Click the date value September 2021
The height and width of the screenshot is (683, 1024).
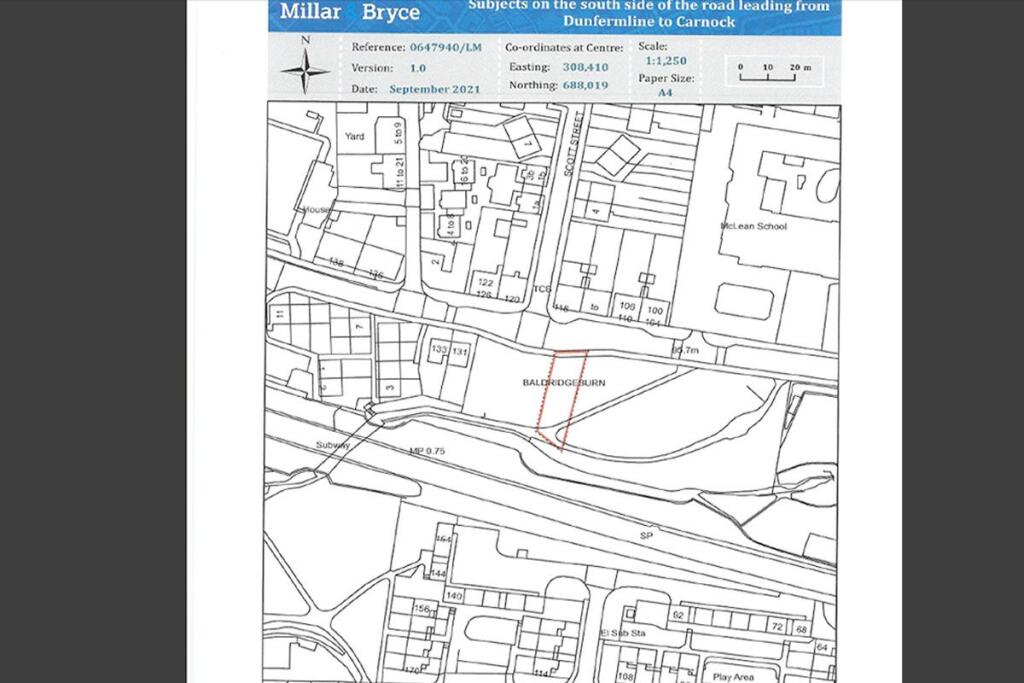coord(434,89)
